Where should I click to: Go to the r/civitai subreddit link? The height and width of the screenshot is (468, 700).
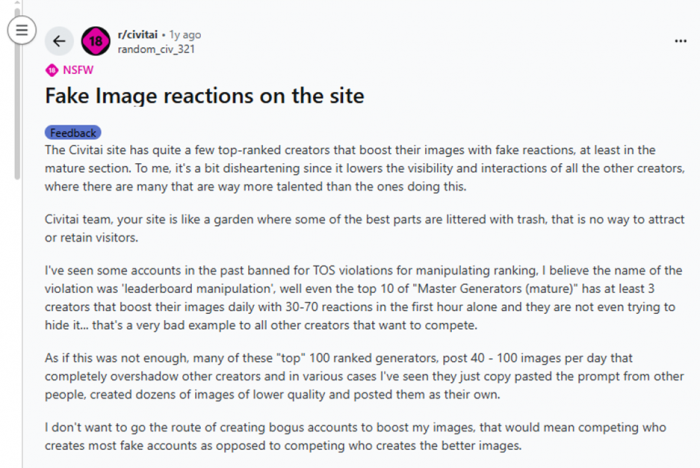pyautogui.click(x=142, y=35)
